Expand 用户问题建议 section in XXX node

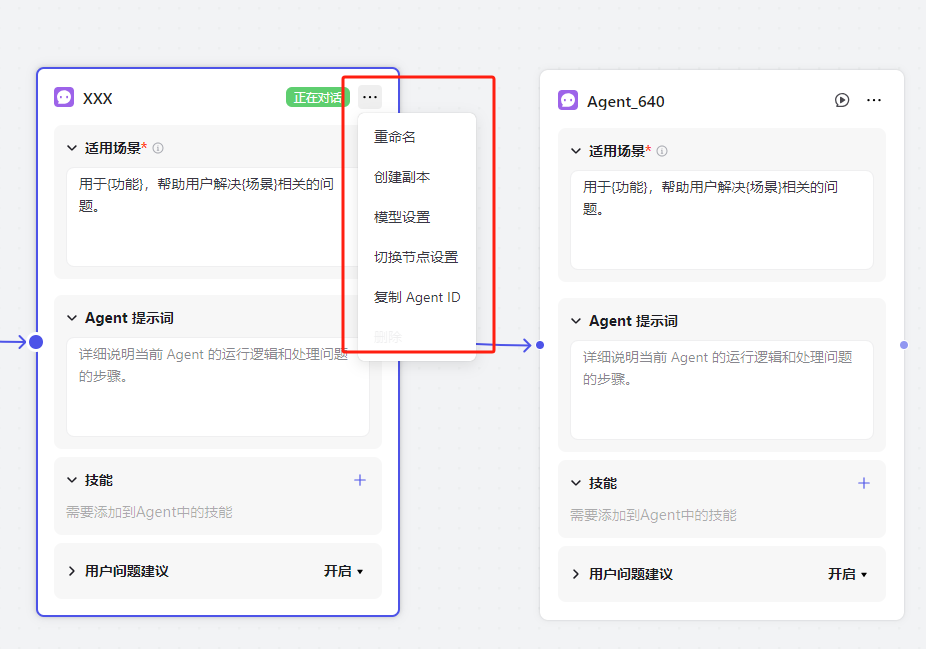(72, 571)
